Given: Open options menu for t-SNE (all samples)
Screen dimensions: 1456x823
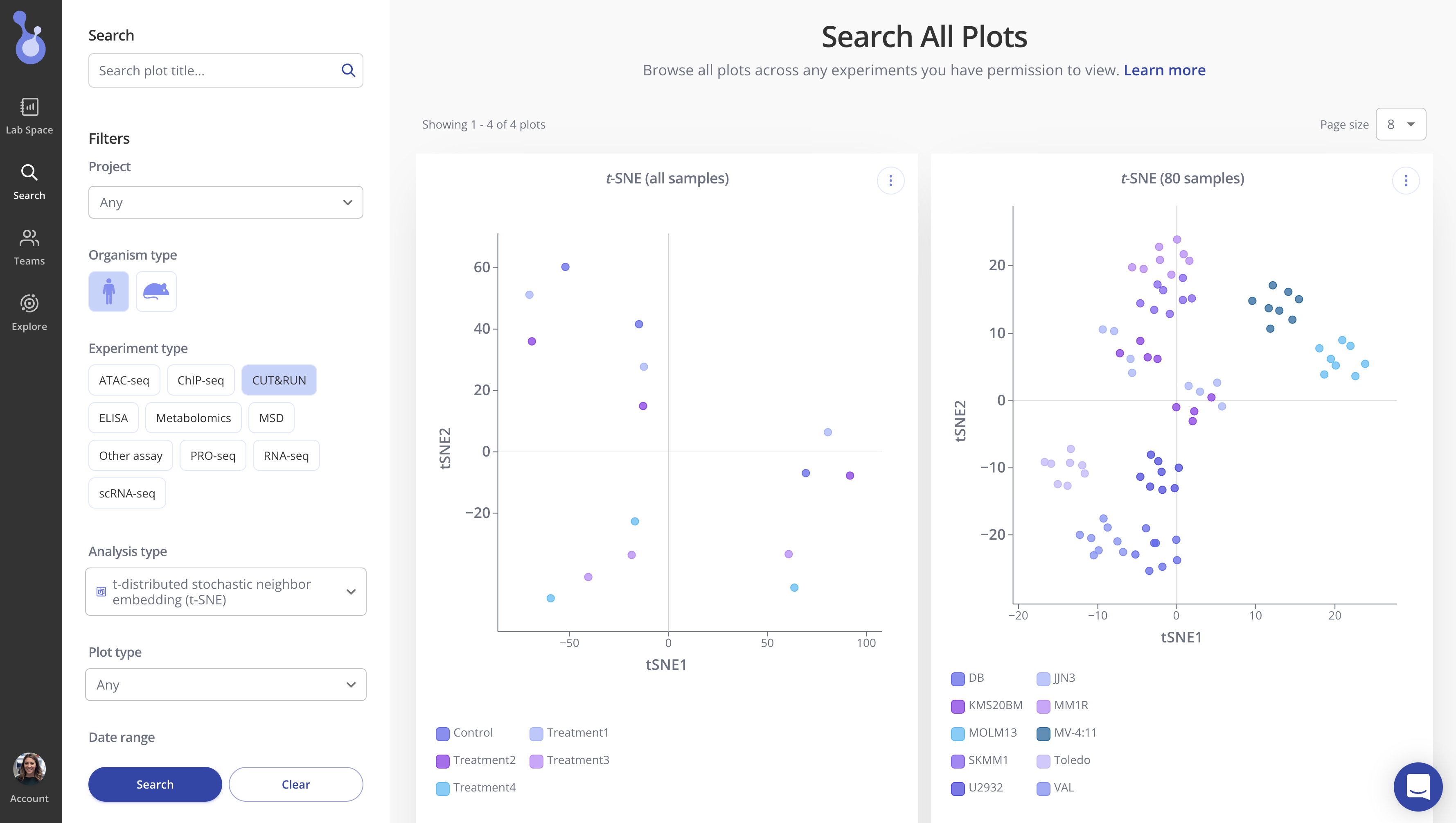Looking at the screenshot, I should coord(890,181).
